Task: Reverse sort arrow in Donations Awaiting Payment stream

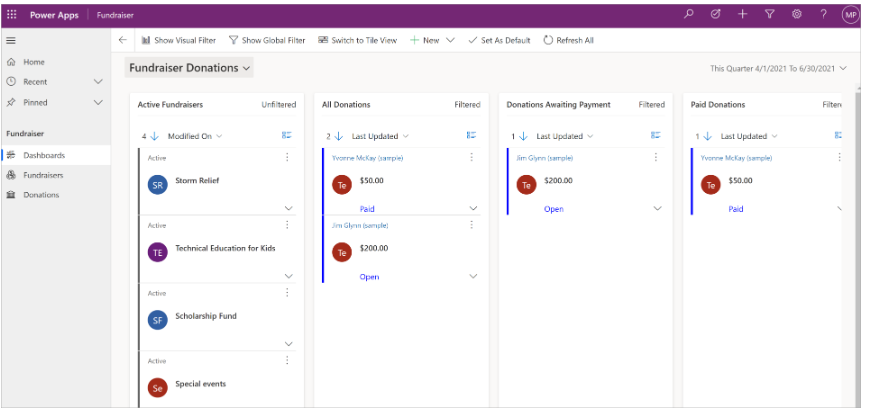Action: pyautogui.click(x=523, y=136)
